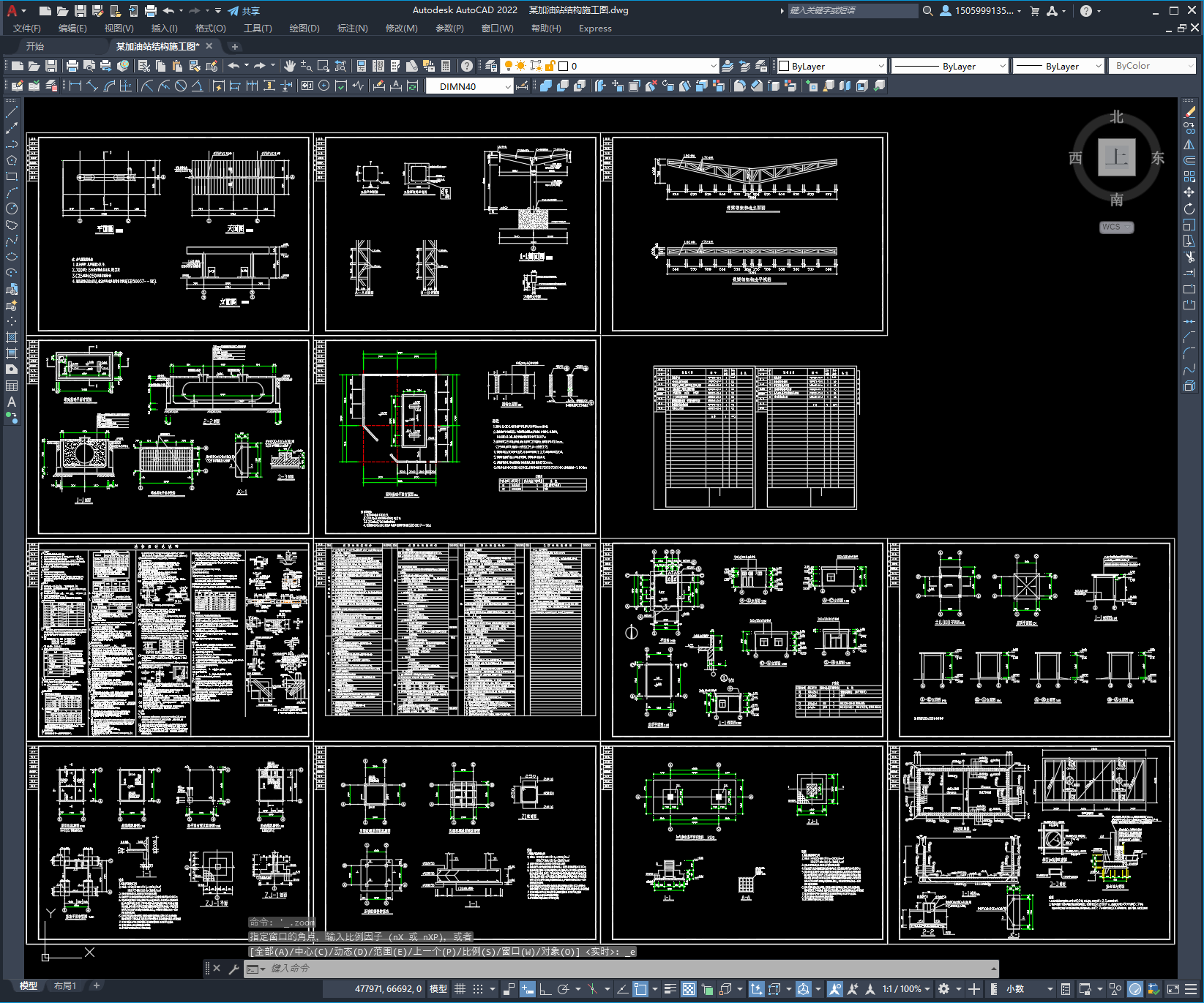1204x1003 pixels.
Task: Open the layer list dropdown
Action: click(713, 66)
